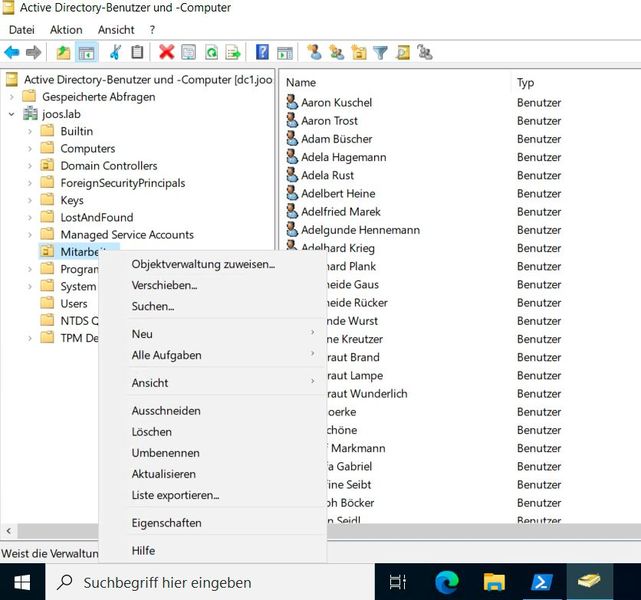Screen dimensions: 641x600
Task: Open the Aktion menu in menu bar
Action: [66, 30]
